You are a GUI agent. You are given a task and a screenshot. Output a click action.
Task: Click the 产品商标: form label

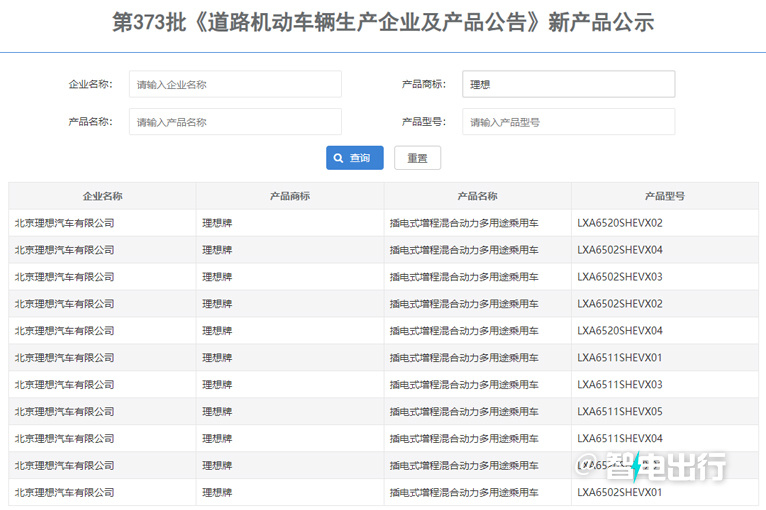point(424,84)
